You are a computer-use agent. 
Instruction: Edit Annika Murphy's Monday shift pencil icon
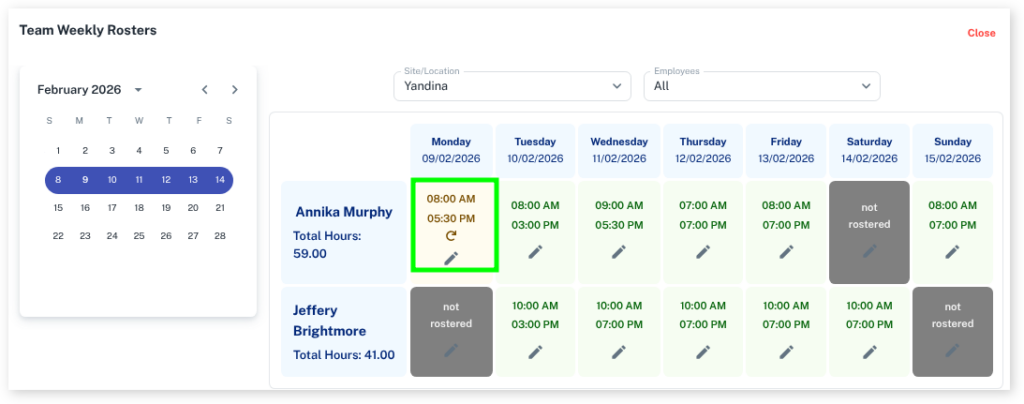click(x=451, y=258)
